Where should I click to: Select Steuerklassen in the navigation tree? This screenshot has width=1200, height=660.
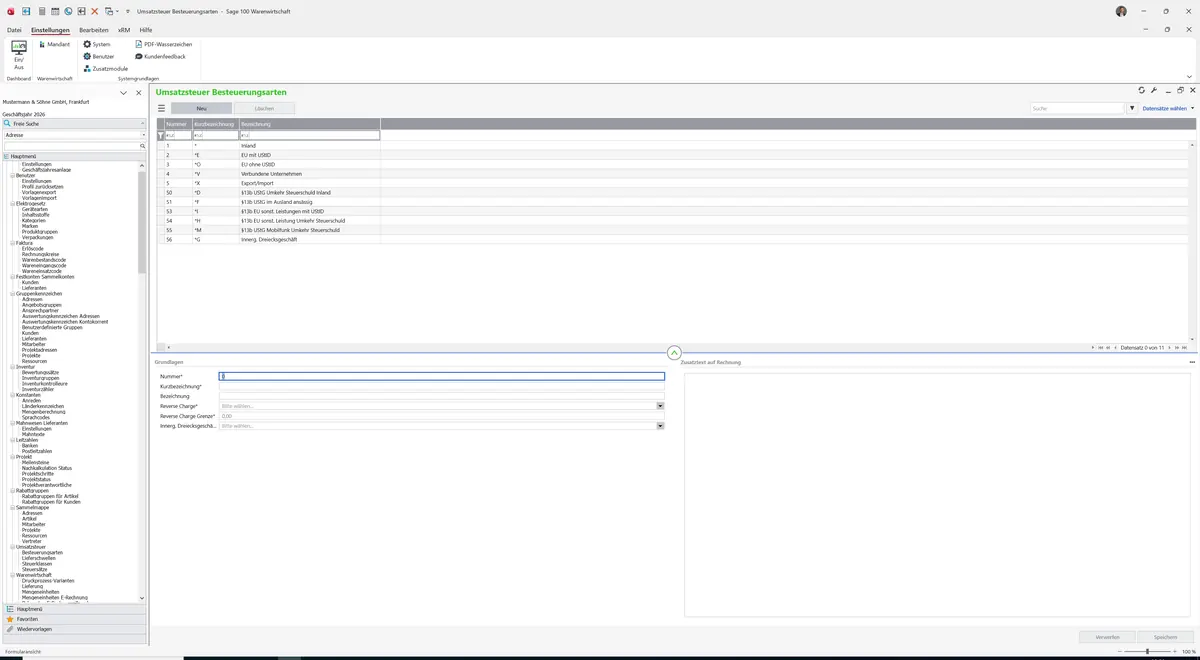point(36,564)
